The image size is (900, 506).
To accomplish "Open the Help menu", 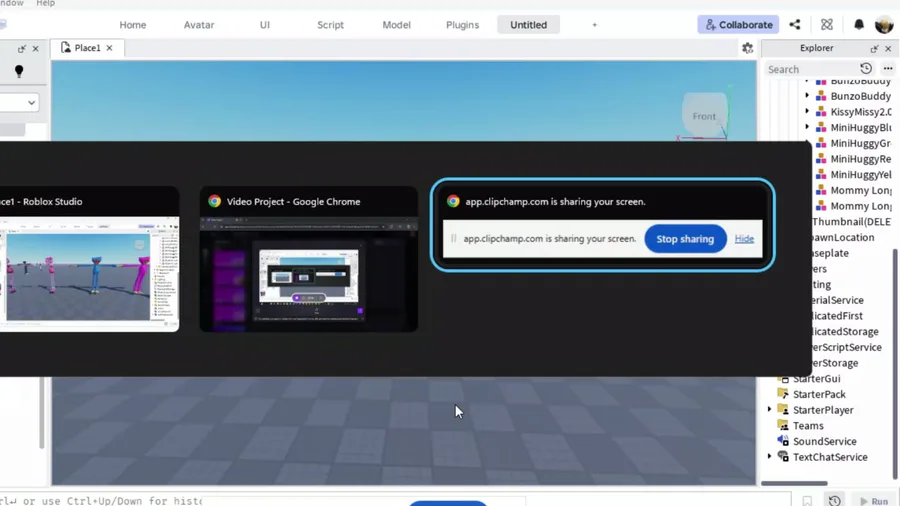I will 45,3.
